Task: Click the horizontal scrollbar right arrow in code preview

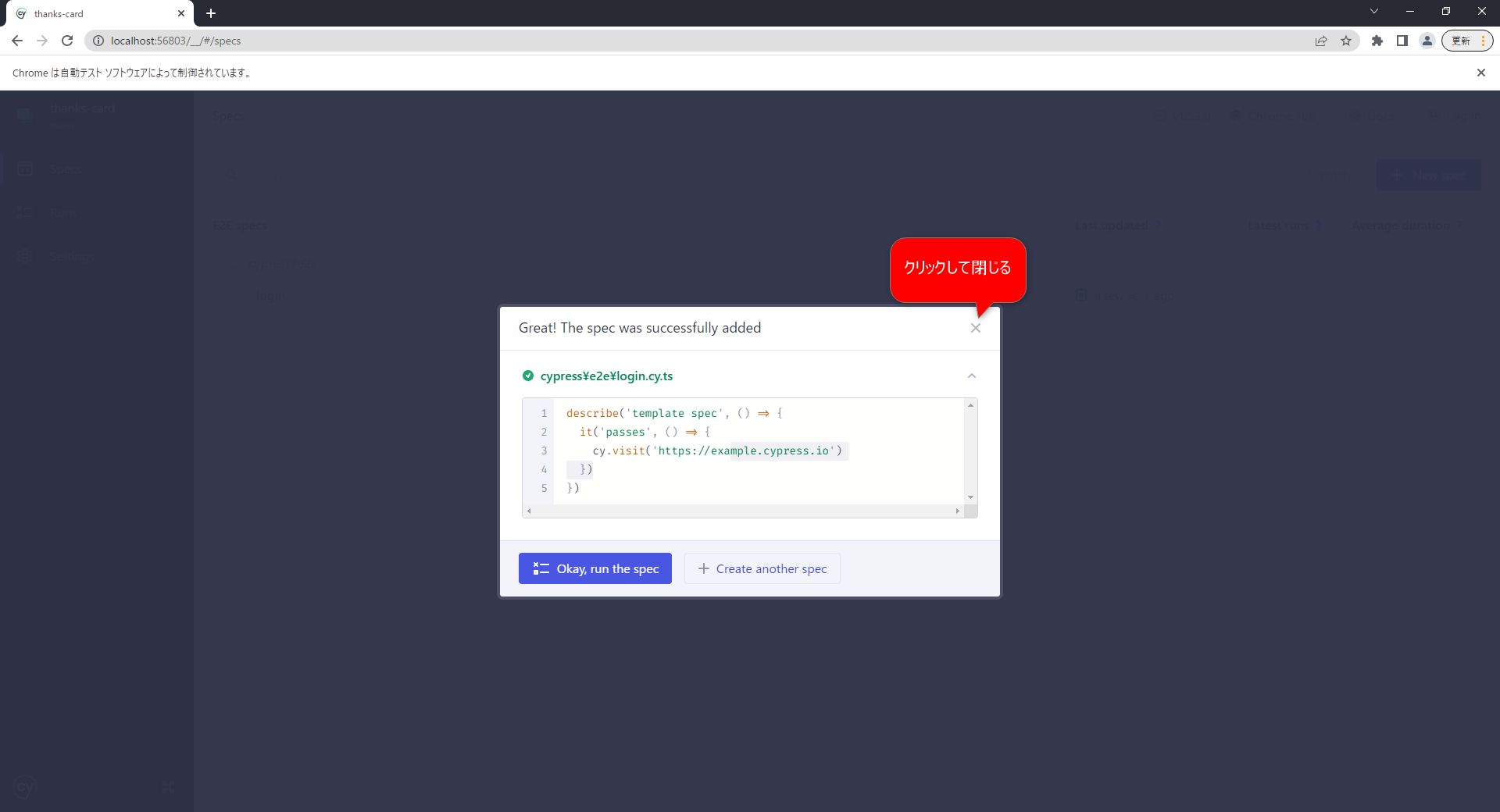Action: coord(958,511)
